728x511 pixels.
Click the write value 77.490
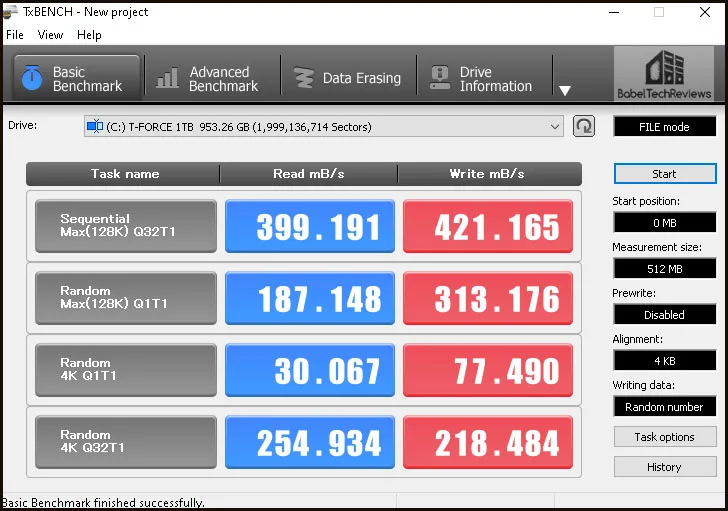click(x=488, y=370)
